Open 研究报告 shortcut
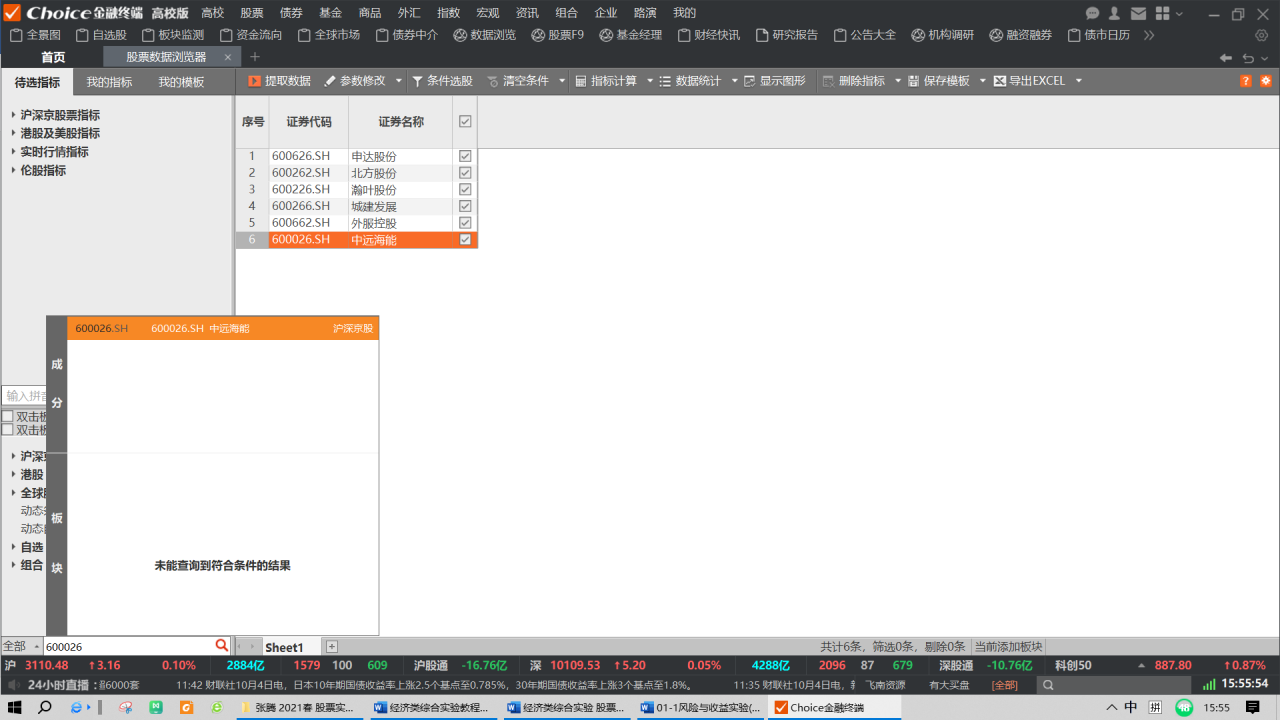 pyautogui.click(x=787, y=35)
